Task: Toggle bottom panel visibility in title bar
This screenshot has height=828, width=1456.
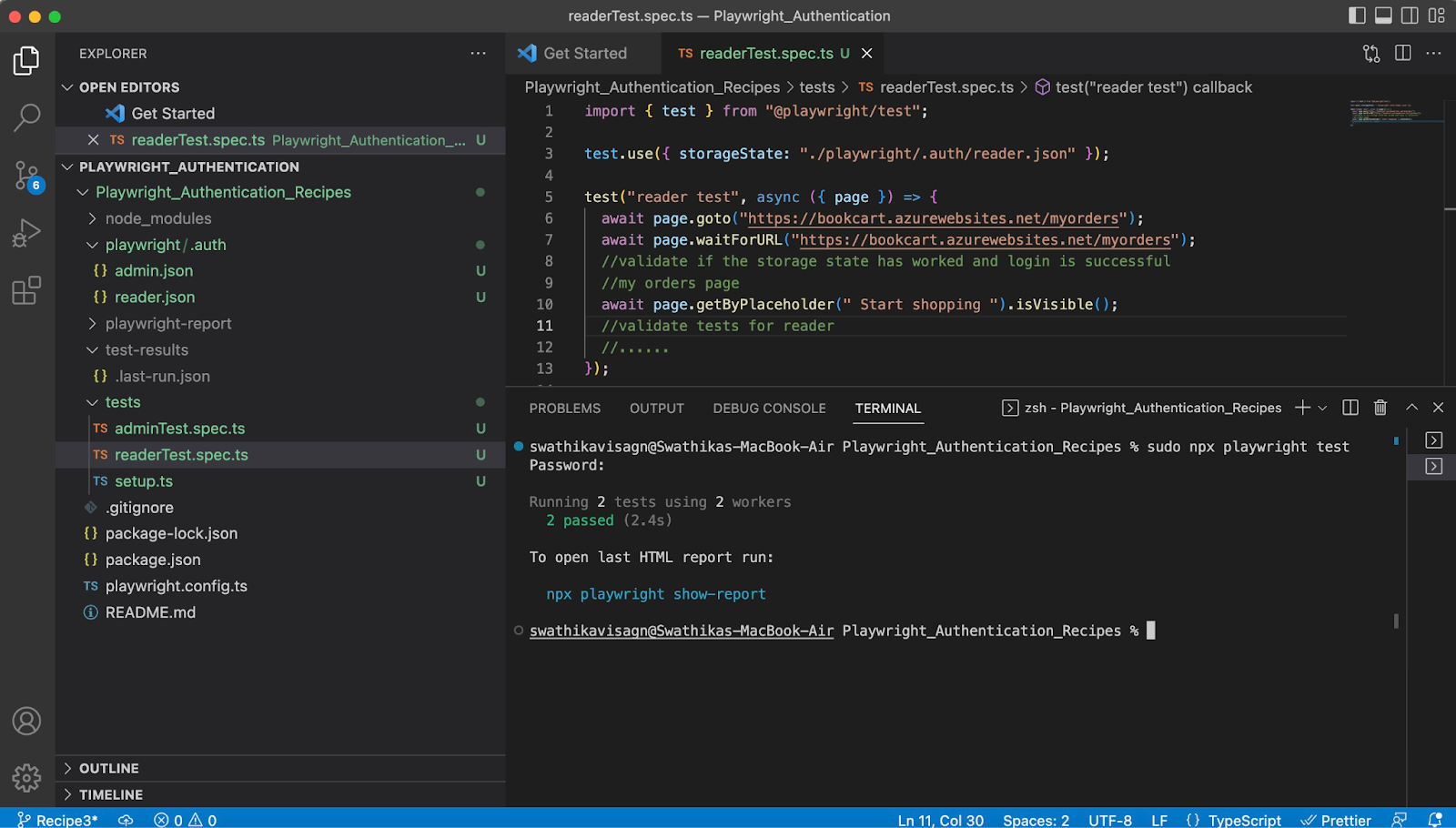Action: 1383,15
